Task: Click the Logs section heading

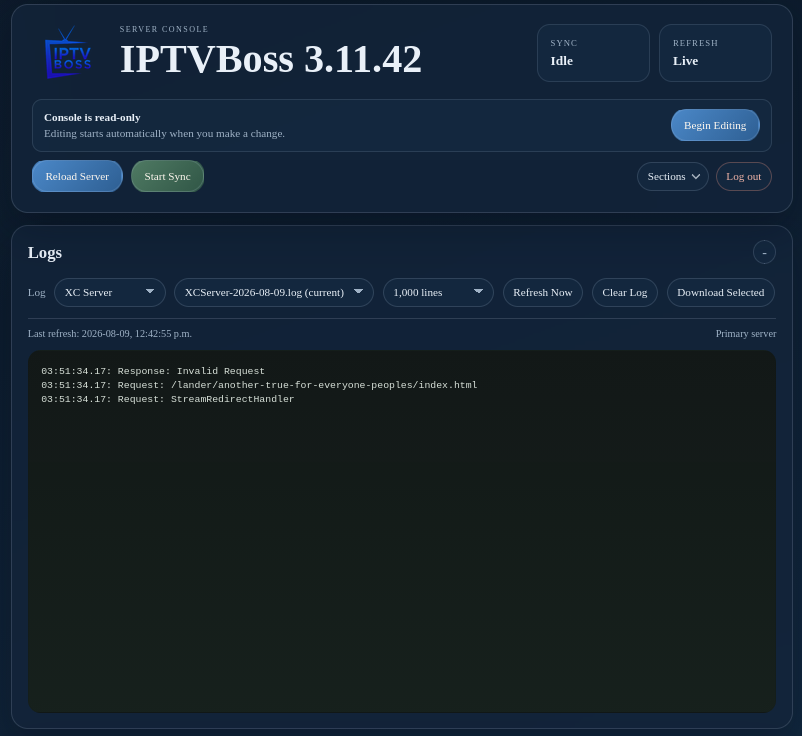Action: pos(45,253)
